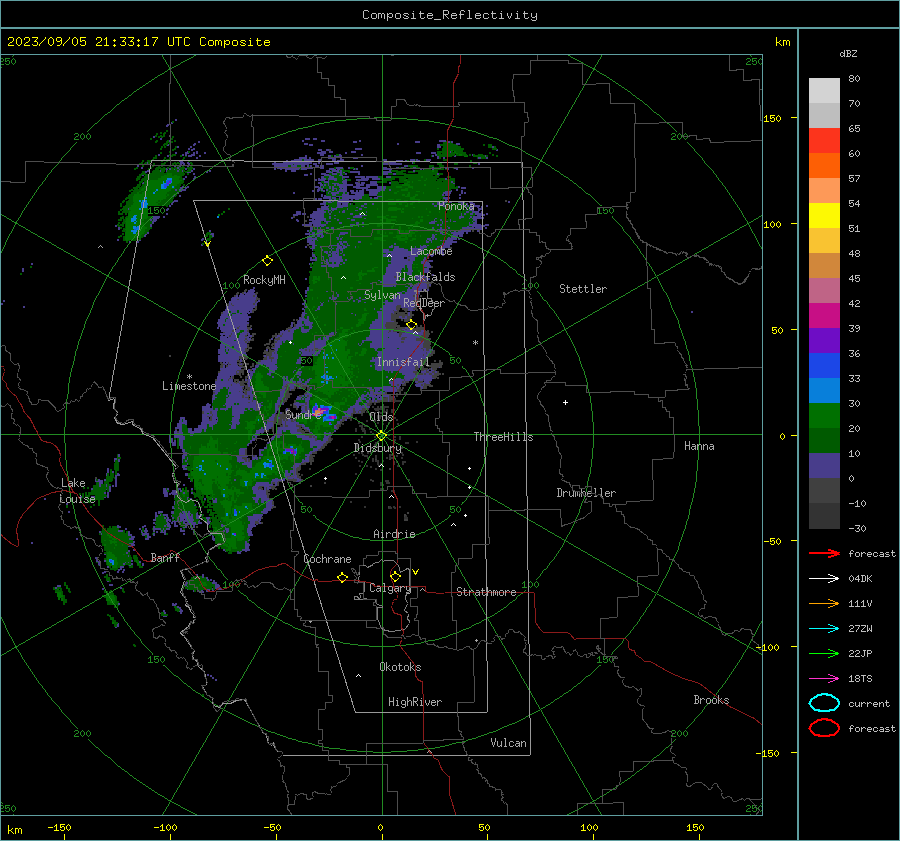Click the Stettler city label
This screenshot has width=900, height=841.
pos(583,289)
